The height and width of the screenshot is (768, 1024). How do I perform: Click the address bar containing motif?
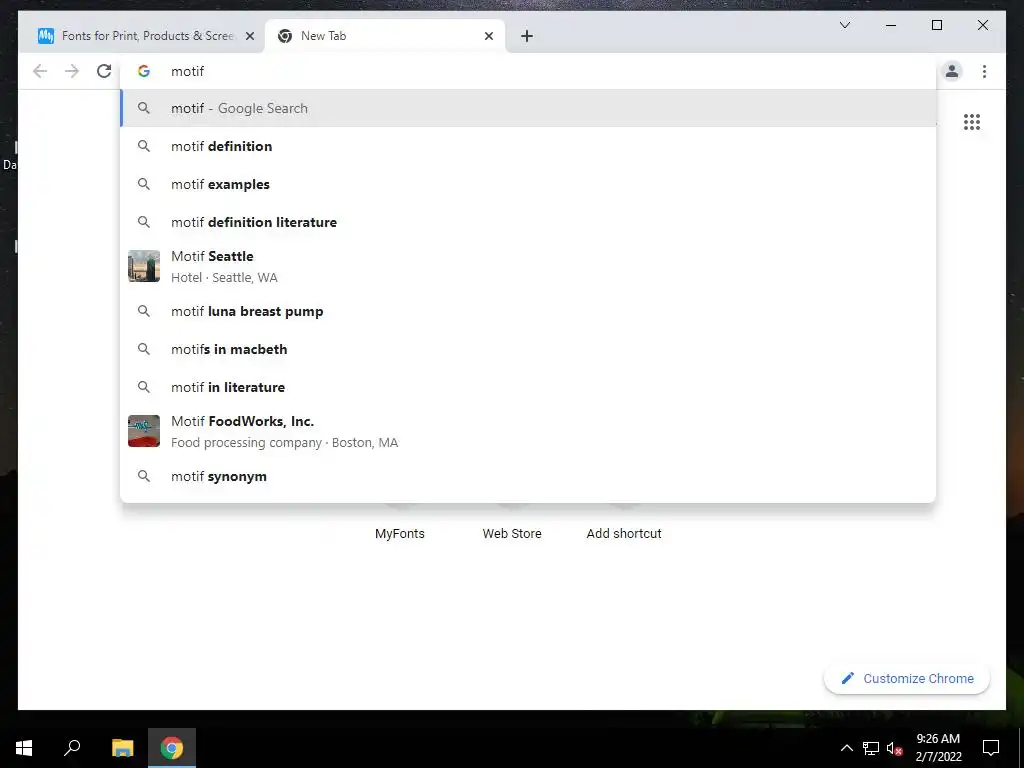pyautogui.click(x=528, y=71)
